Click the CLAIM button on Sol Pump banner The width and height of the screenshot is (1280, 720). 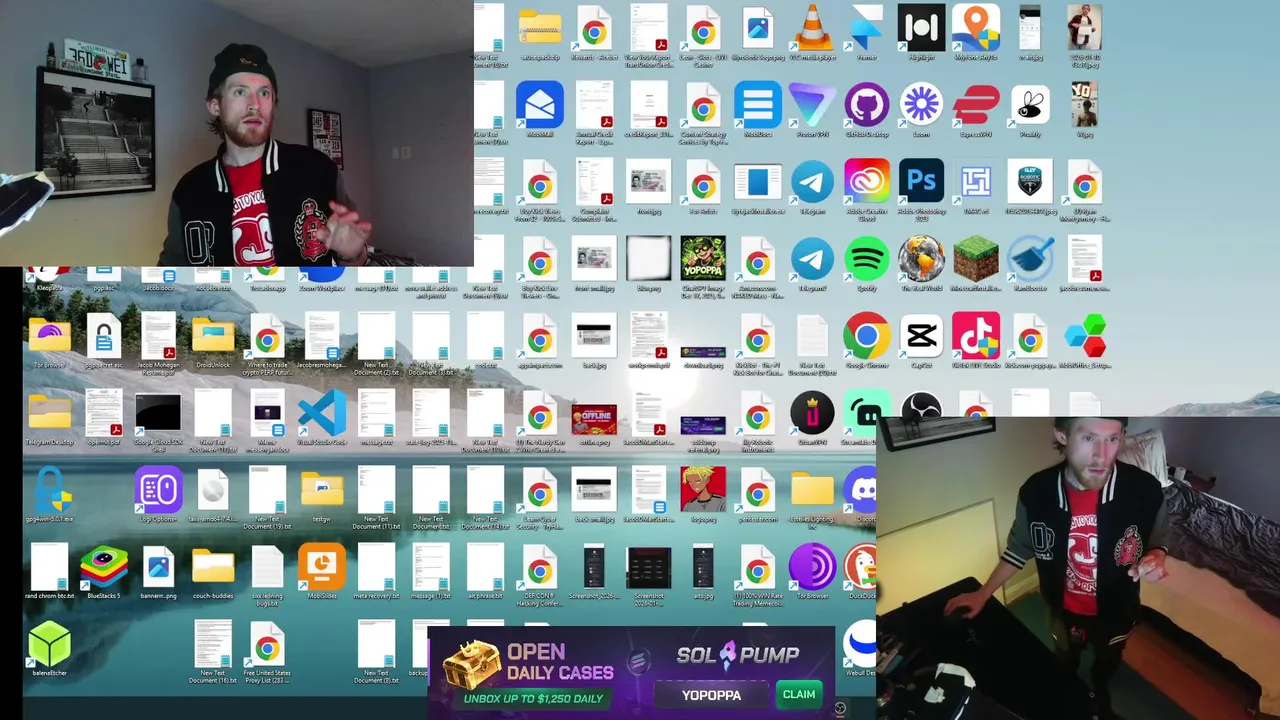pos(799,694)
